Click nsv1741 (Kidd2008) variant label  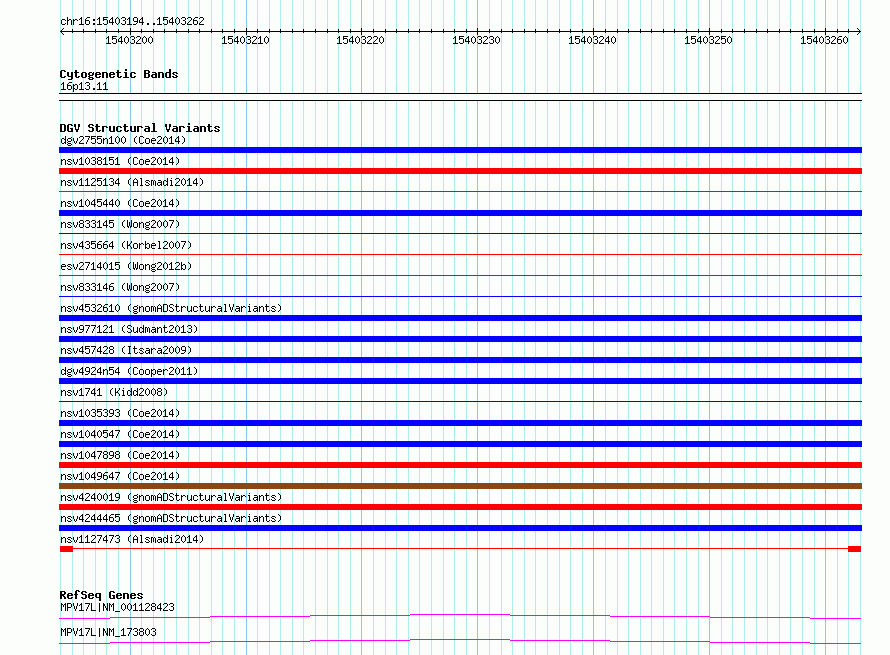114,392
